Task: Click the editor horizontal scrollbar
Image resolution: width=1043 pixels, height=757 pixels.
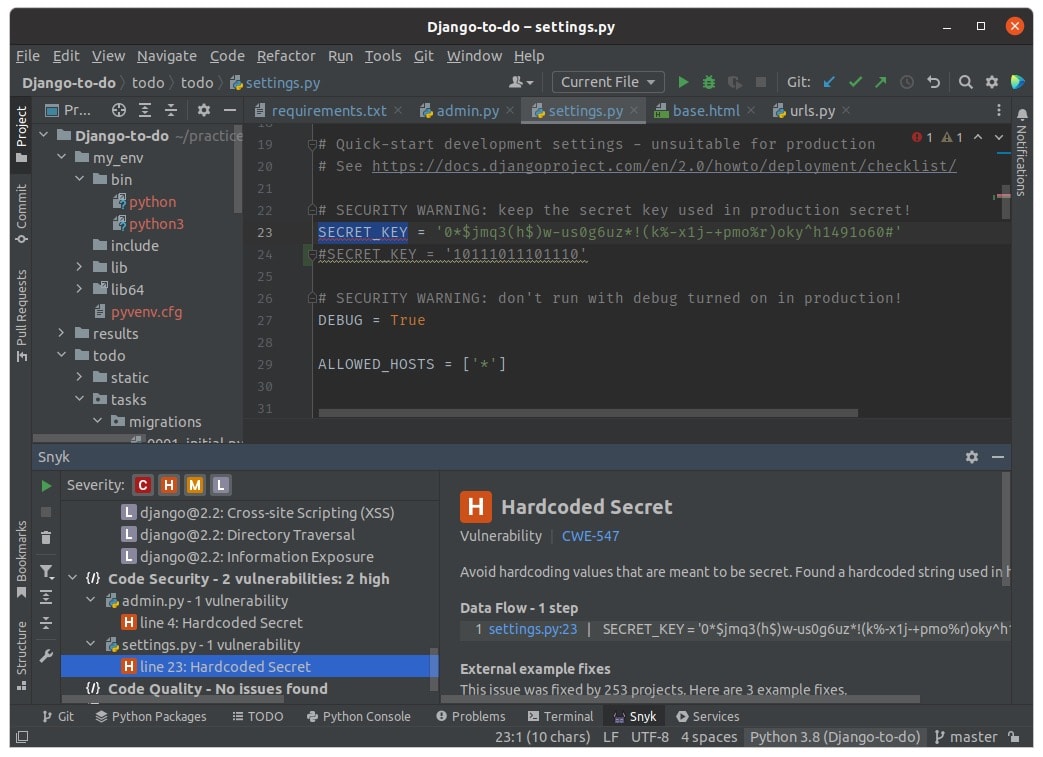Action: 588,413
